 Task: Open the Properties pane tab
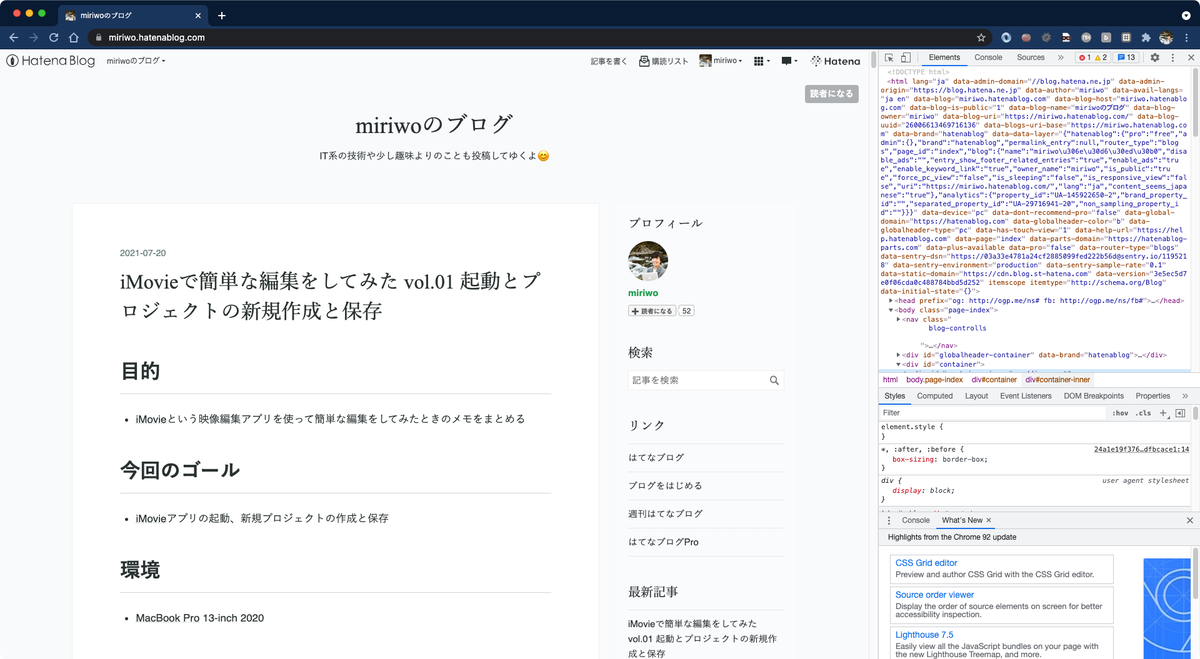[1153, 396]
